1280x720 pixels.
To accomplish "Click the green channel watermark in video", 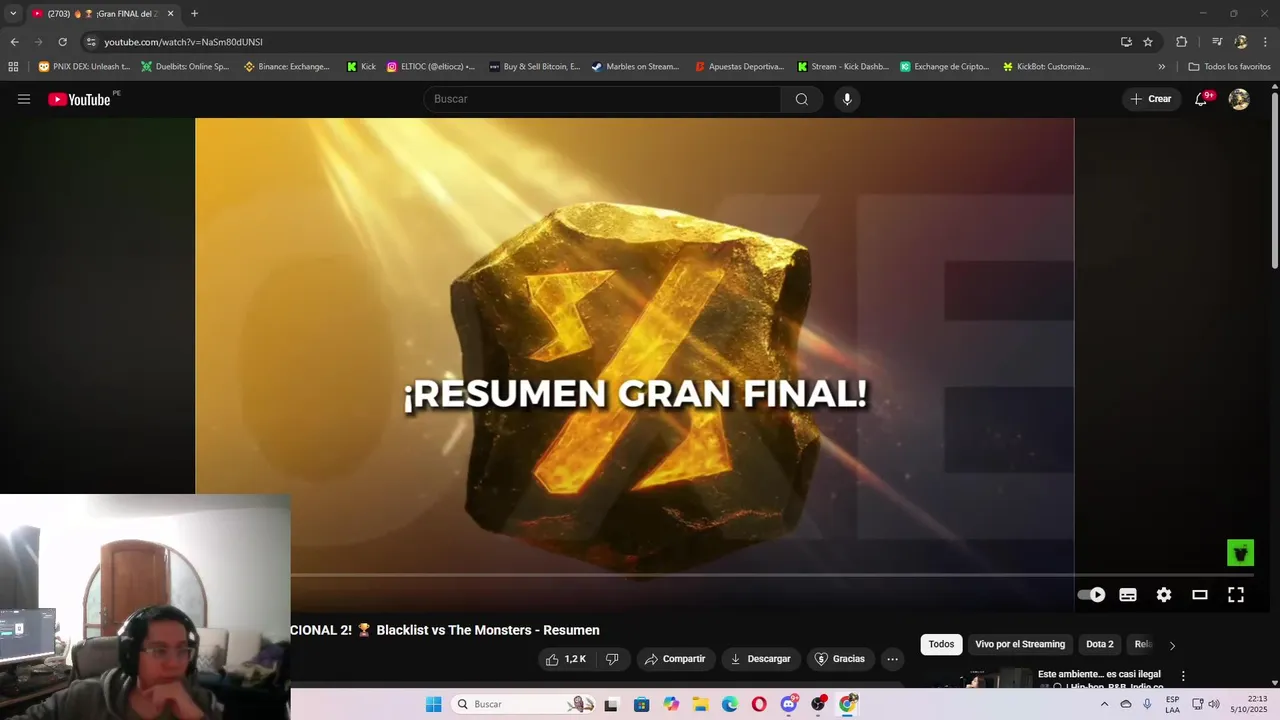I will [1240, 552].
